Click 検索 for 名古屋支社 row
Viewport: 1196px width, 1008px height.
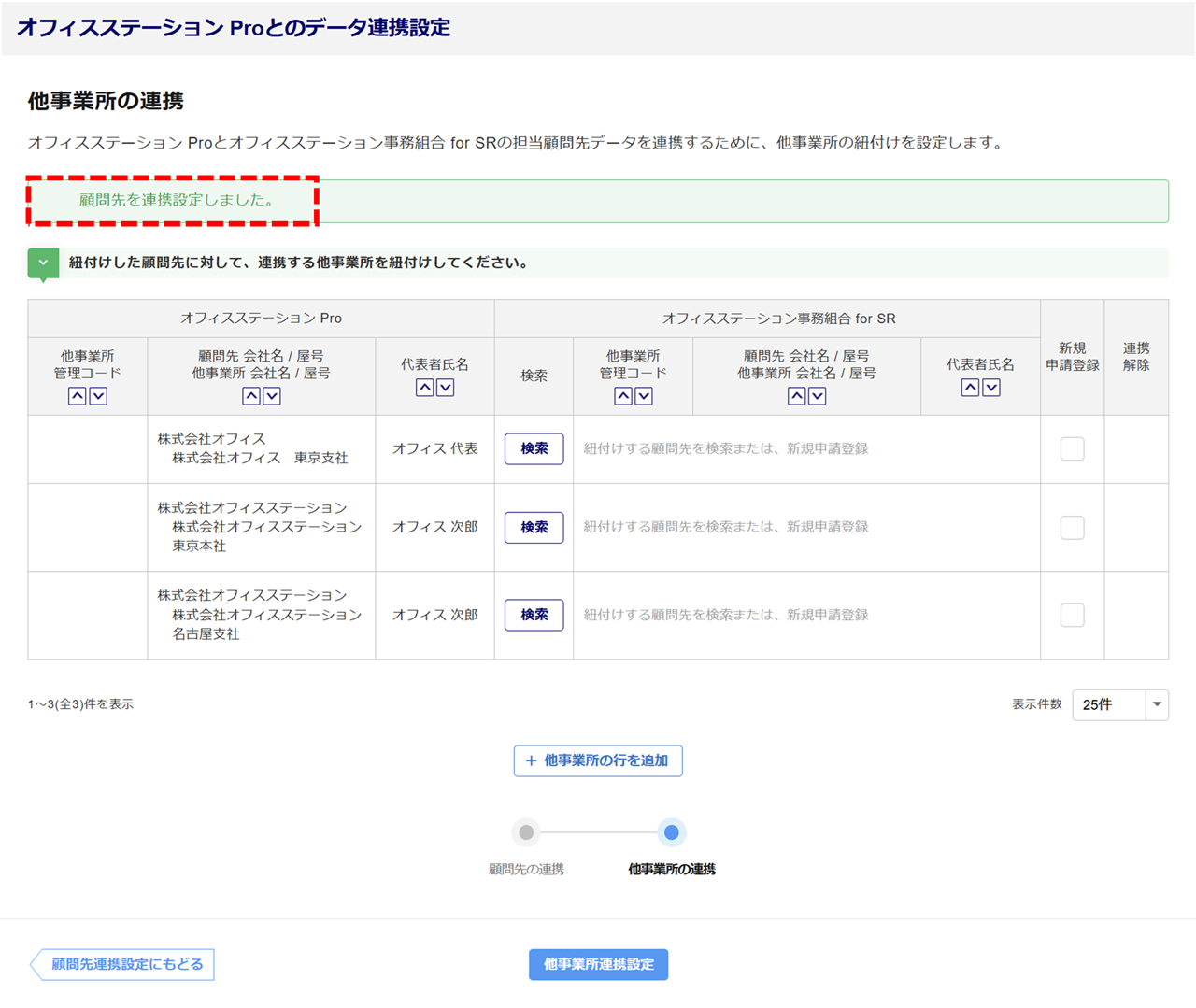[534, 616]
